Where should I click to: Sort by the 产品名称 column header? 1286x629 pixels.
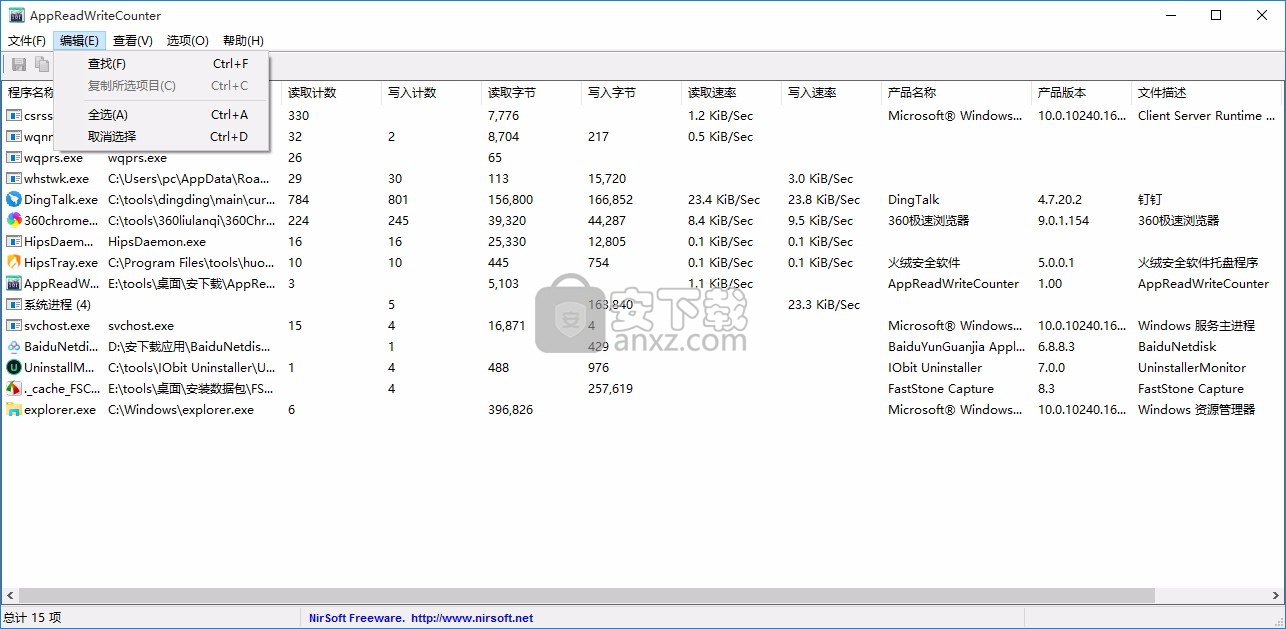coord(956,93)
